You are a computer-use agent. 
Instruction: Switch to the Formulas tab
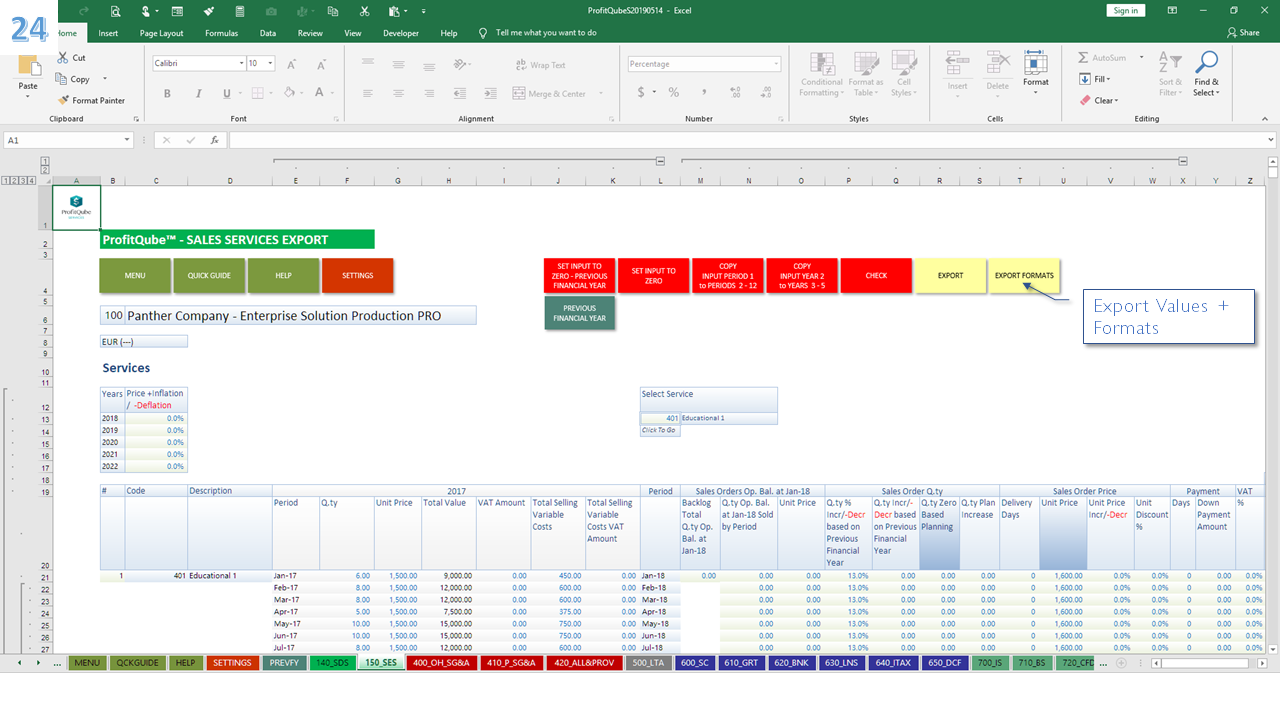point(221,33)
